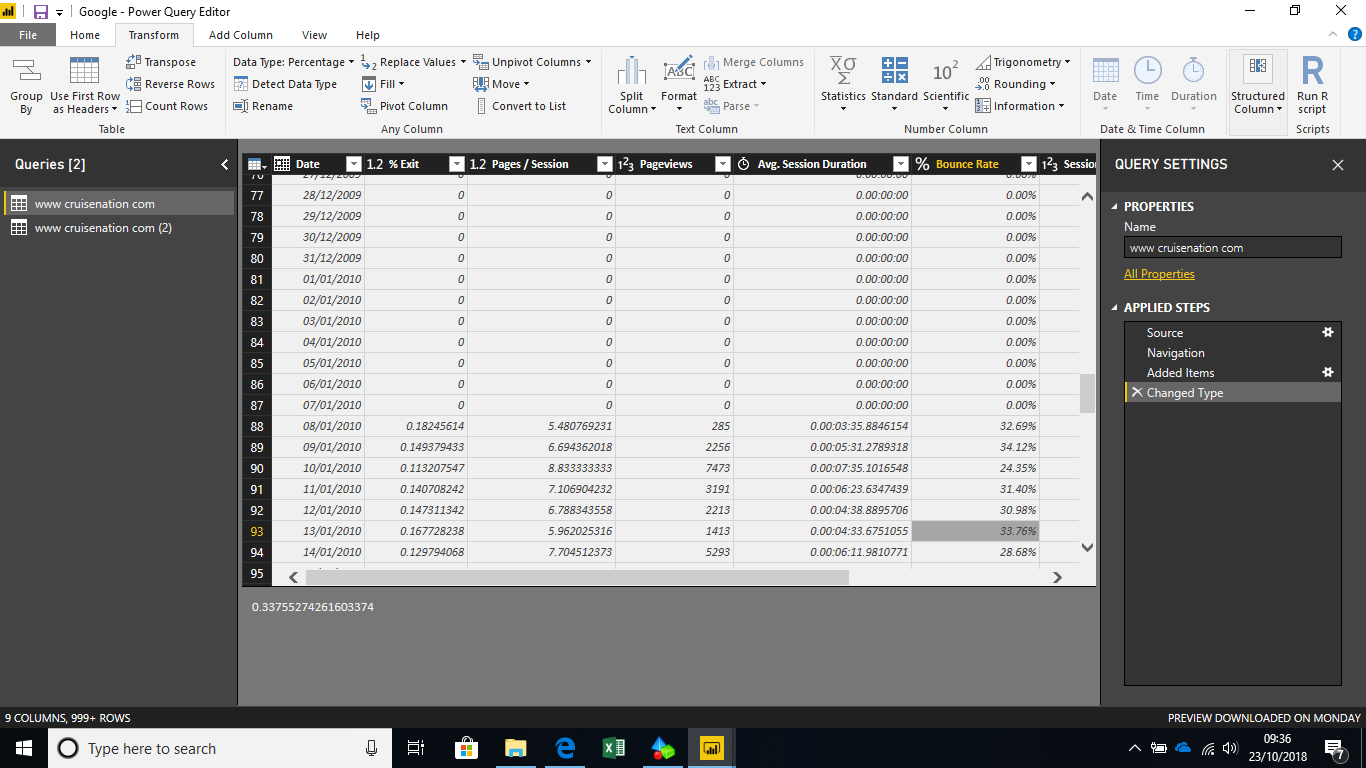Switch to the Add Column tab
Viewport: 1366px width, 768px height.
(241, 35)
